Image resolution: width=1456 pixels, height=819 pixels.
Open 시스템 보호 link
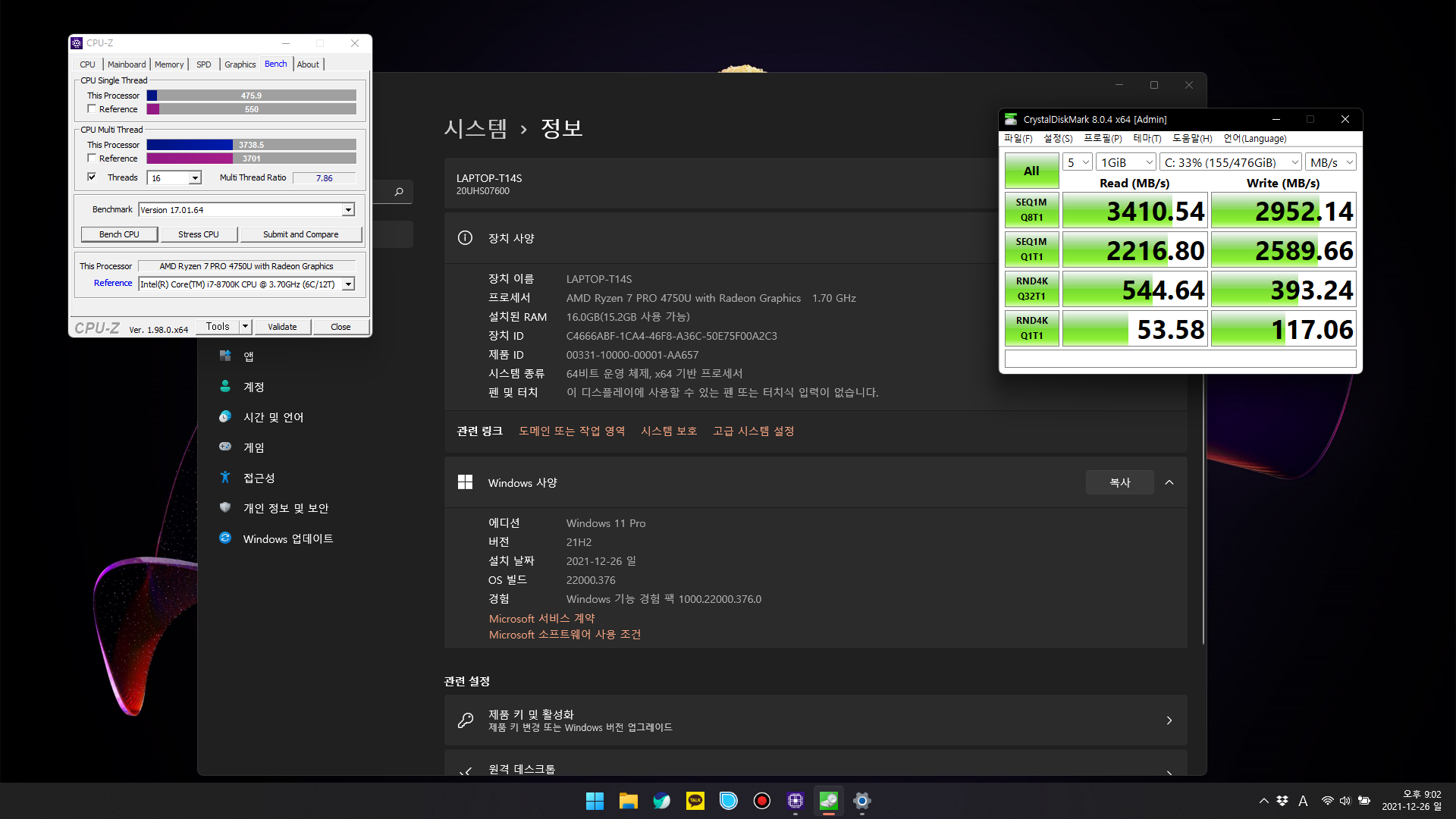[669, 431]
